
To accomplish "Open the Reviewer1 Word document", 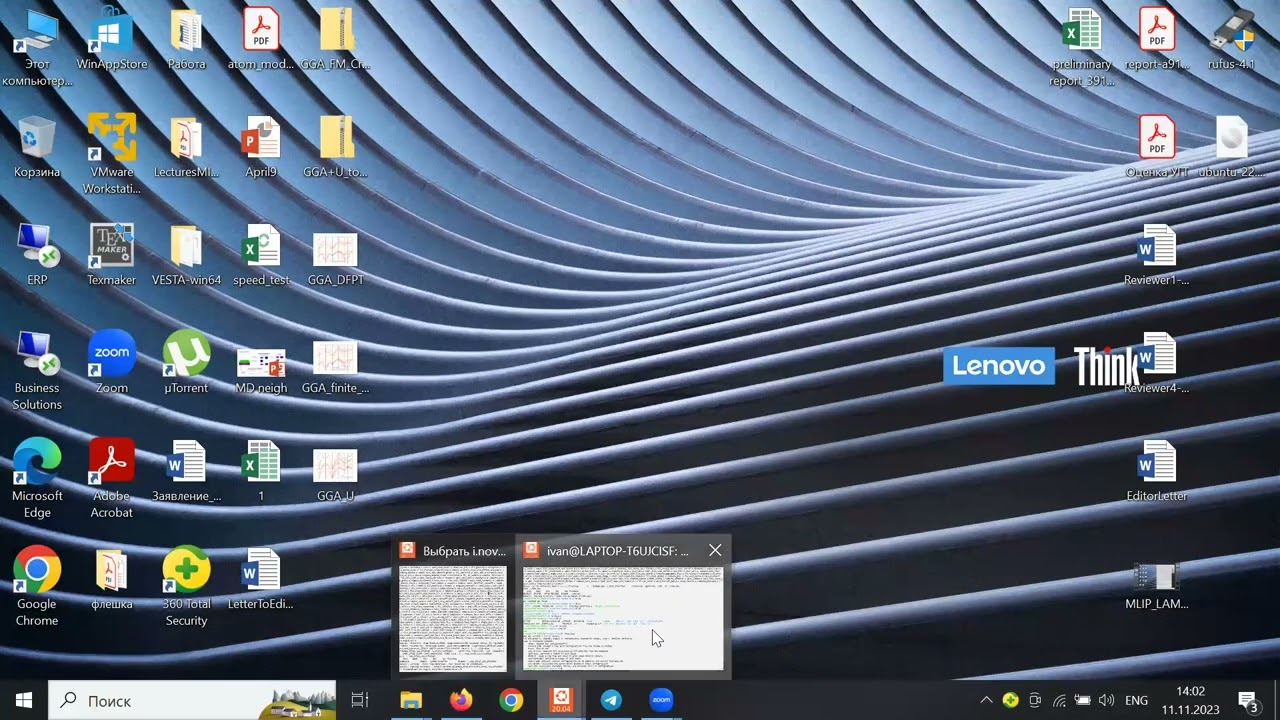I will [x=1157, y=256].
